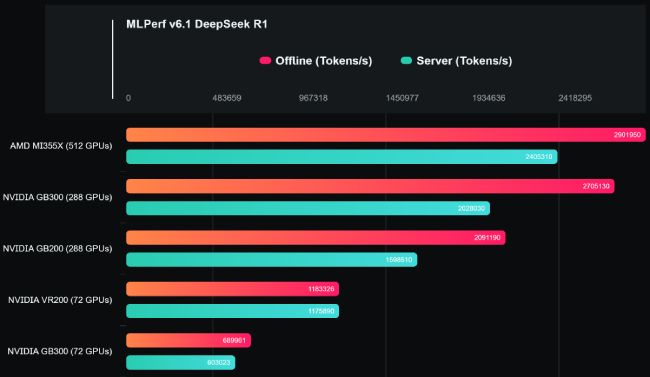Click the '1175890' server value label
Image resolution: width=650 pixels, height=377 pixels.
point(321,311)
